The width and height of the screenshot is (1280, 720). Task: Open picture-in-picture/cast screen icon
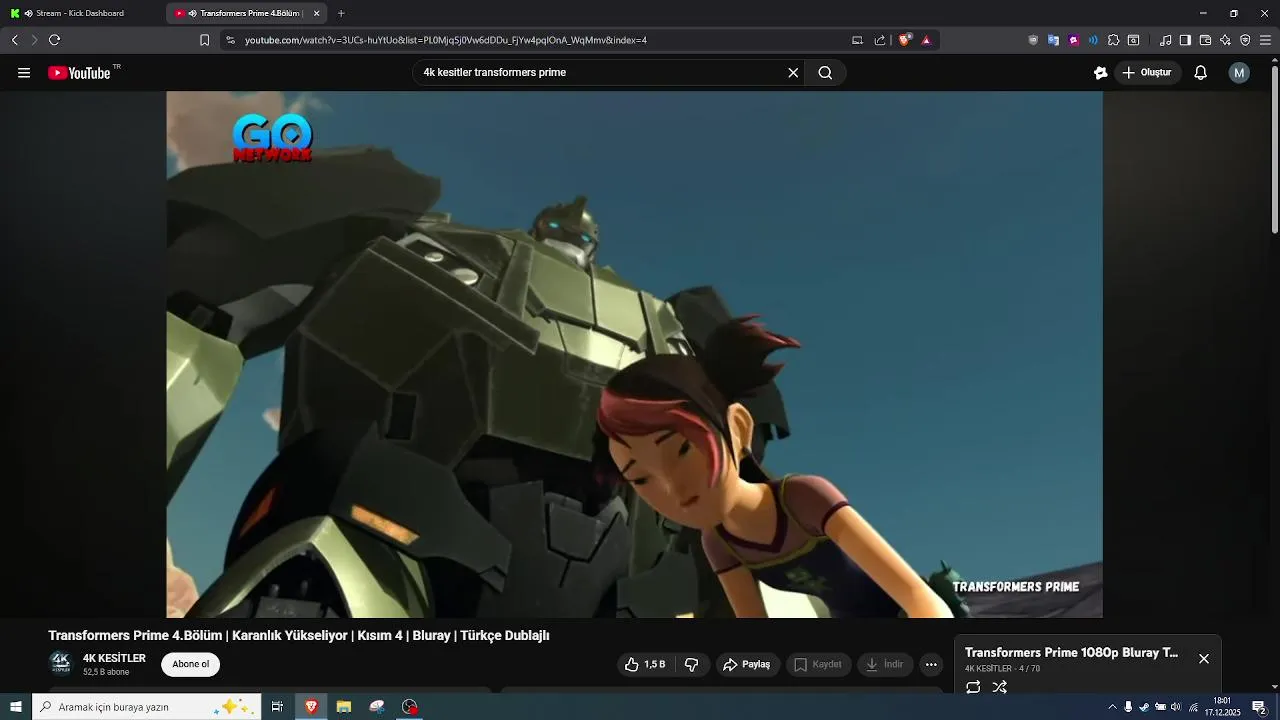(857, 40)
